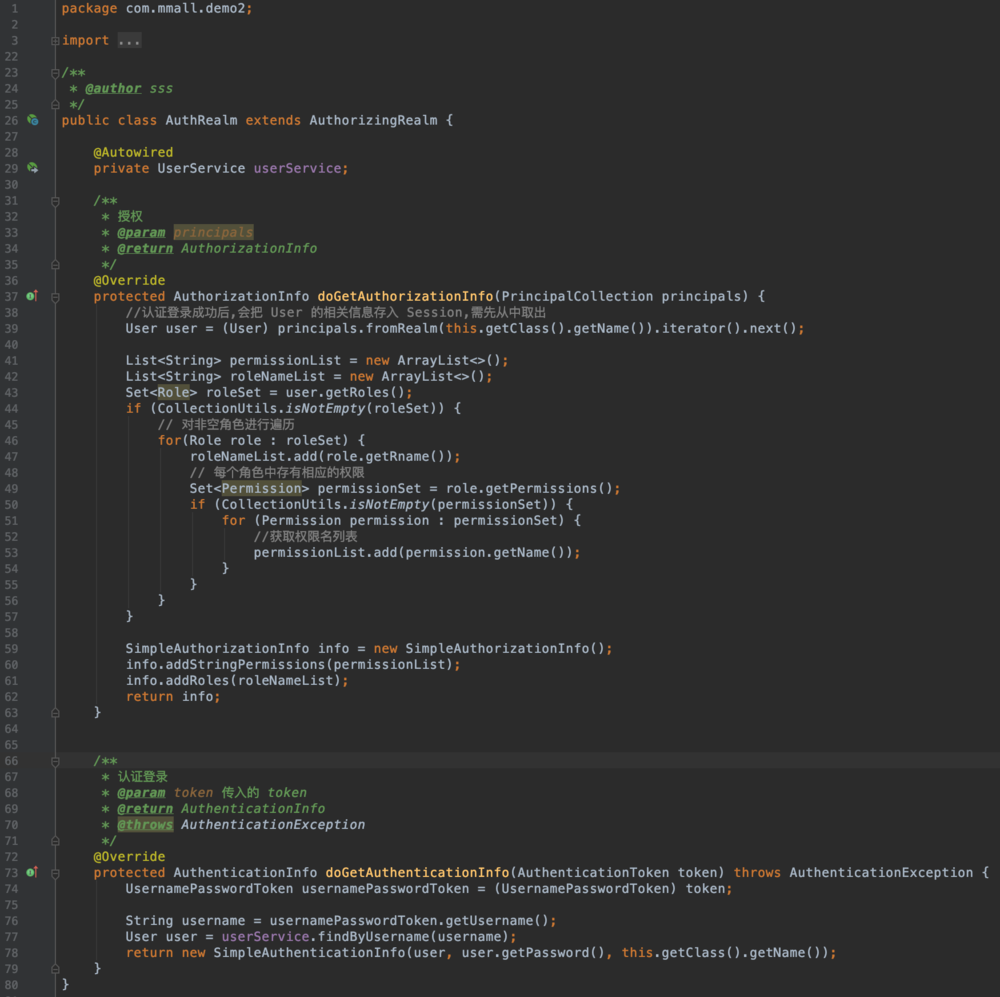Click fold end marker of the @author Javadoc
Viewport: 1000px width, 997px height.
[x=55, y=105]
